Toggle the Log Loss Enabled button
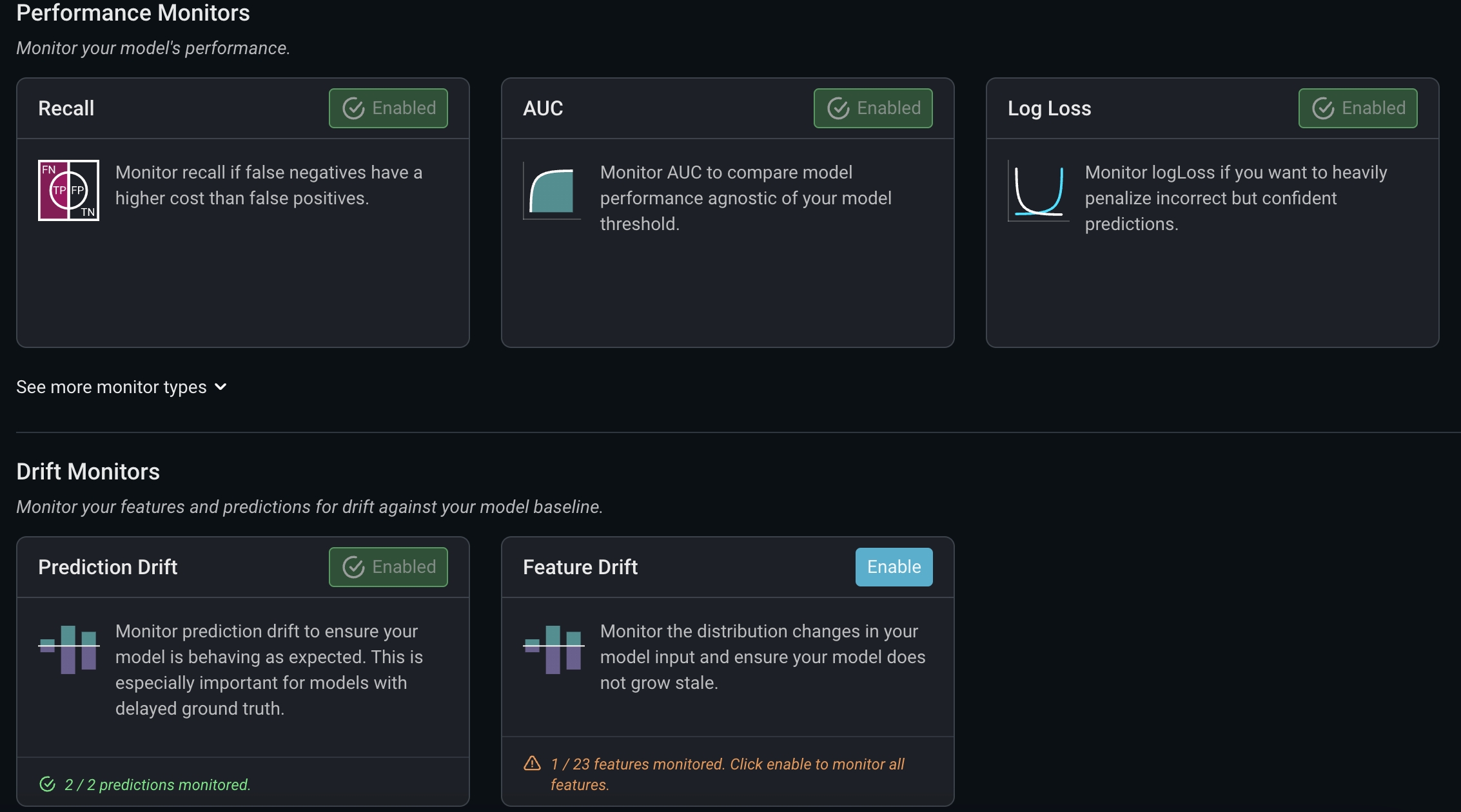This screenshot has width=1461, height=812. tap(1358, 108)
